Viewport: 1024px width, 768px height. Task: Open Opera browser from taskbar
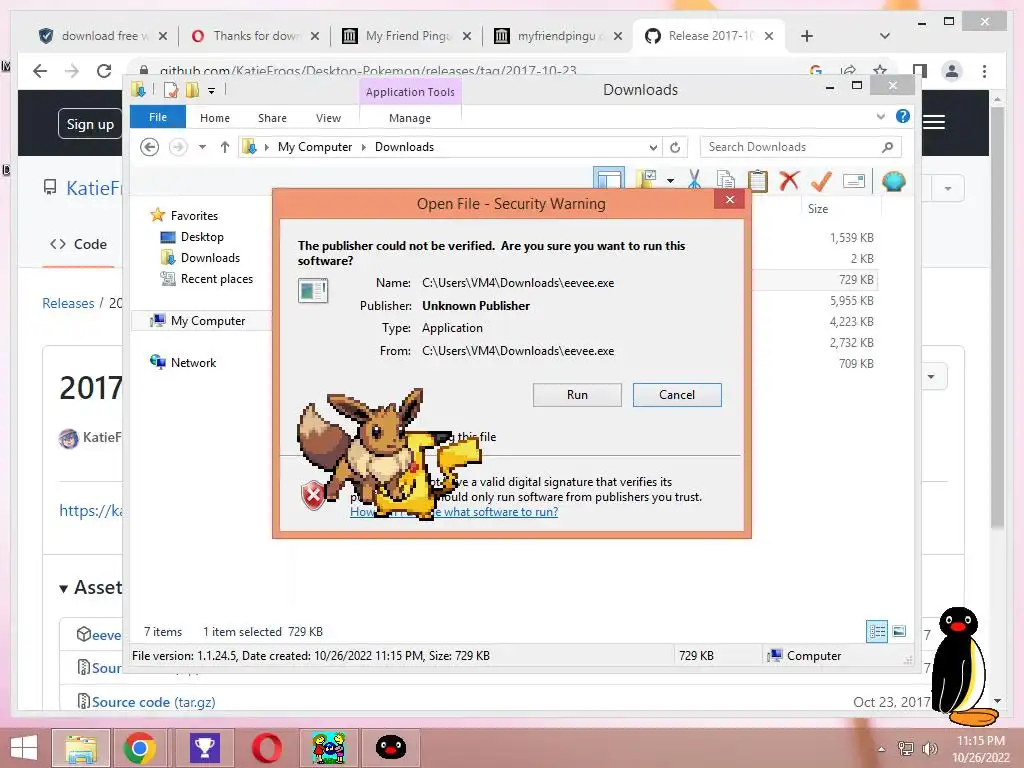[267, 748]
